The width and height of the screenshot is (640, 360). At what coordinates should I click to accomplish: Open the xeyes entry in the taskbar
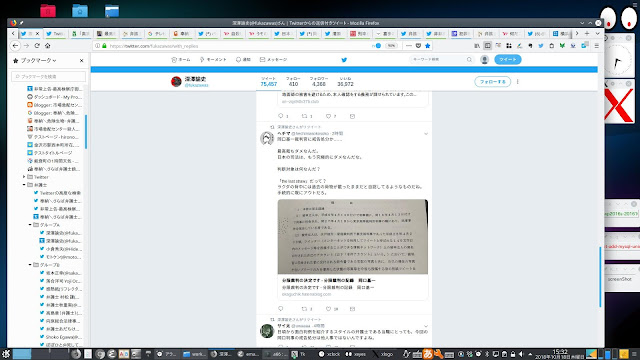click(x=355, y=354)
